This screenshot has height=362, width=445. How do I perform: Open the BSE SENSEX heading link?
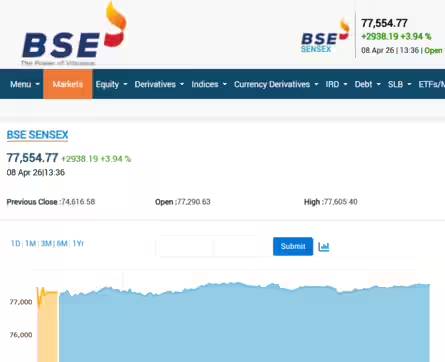tap(37, 135)
